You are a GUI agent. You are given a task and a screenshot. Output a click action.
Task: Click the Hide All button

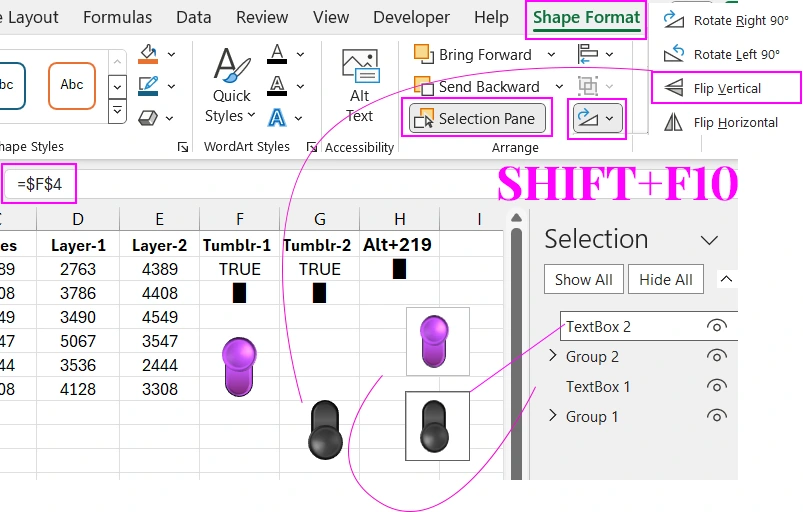click(667, 279)
